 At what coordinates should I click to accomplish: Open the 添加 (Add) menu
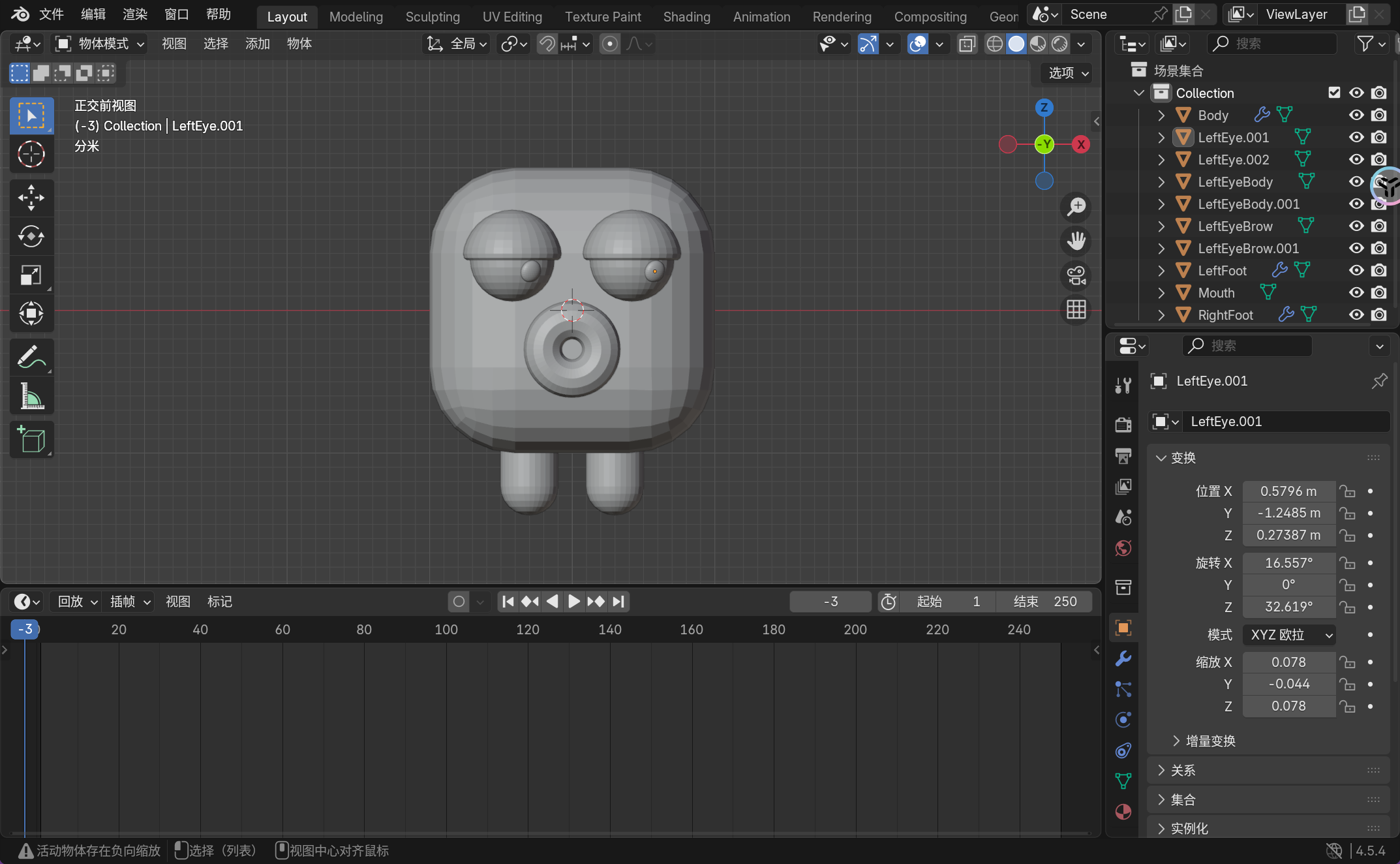pos(257,44)
